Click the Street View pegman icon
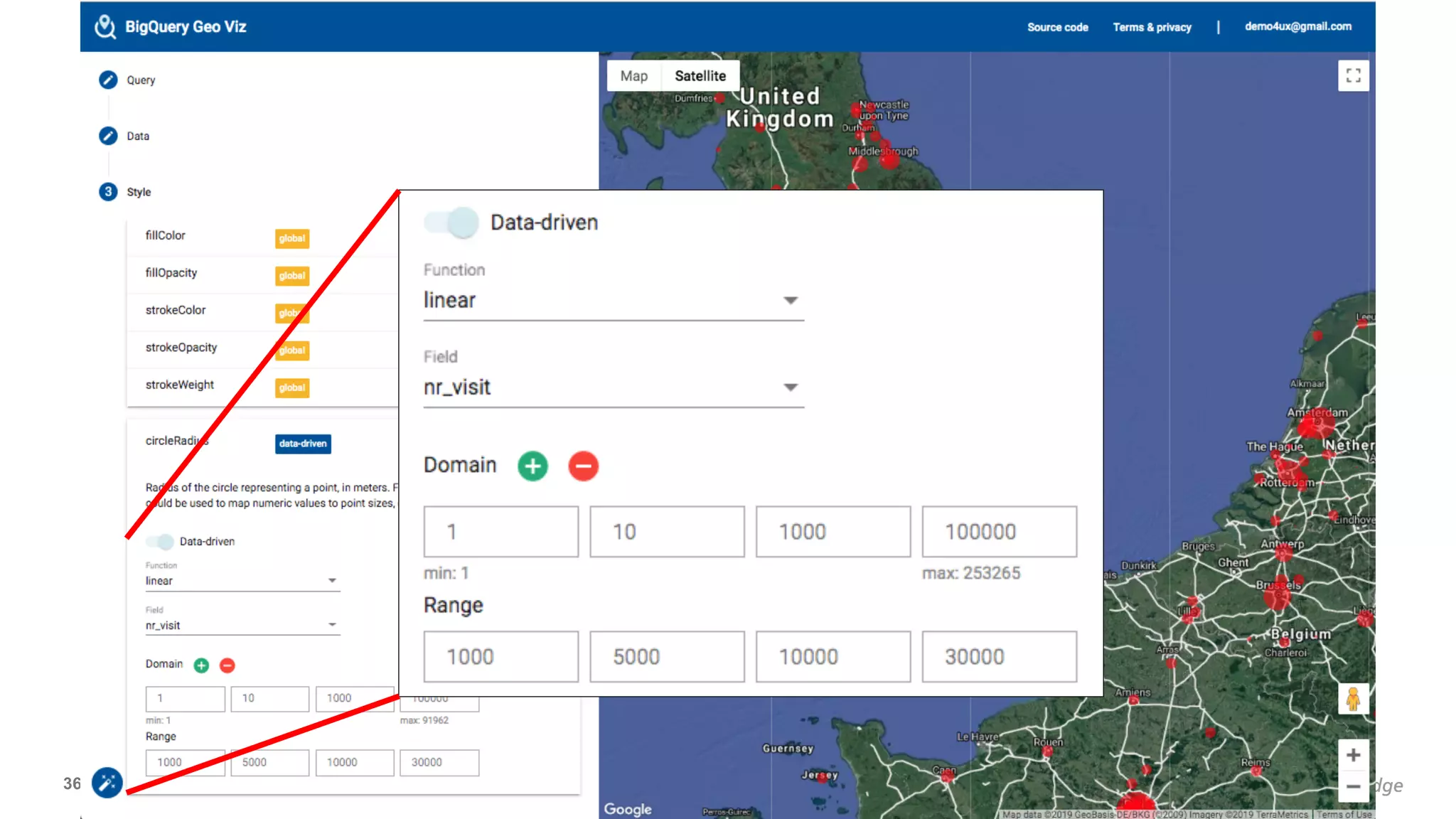Image resolution: width=1456 pixels, height=819 pixels. 1353,699
